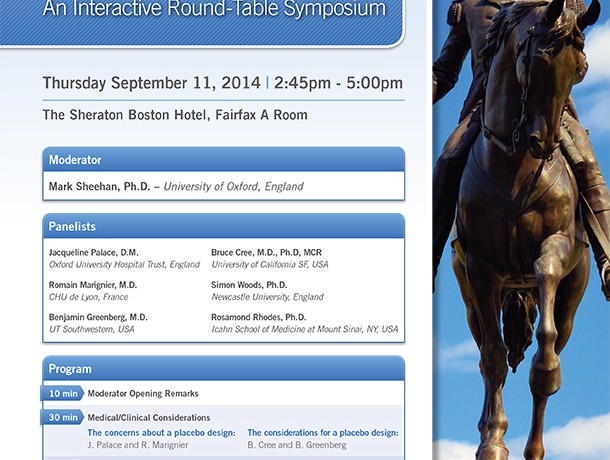Click panelist 'Simon Woods, Ph.D.'

249,285
